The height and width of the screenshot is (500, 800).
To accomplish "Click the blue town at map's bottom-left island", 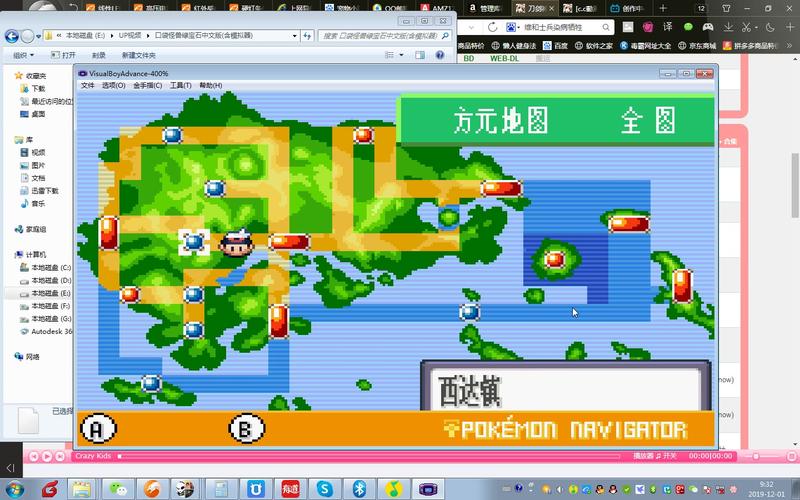I will pos(151,383).
